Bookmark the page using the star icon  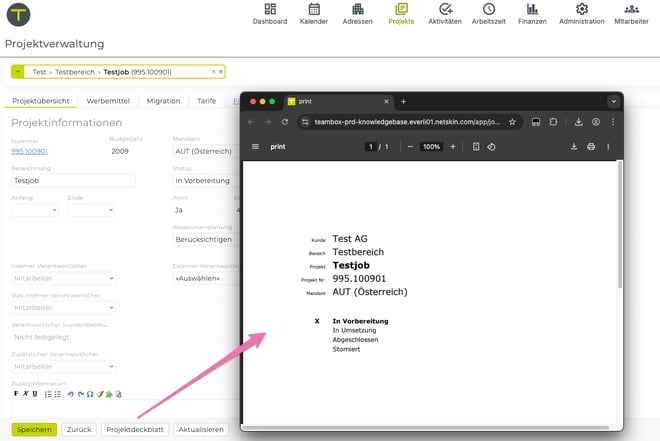pos(512,122)
